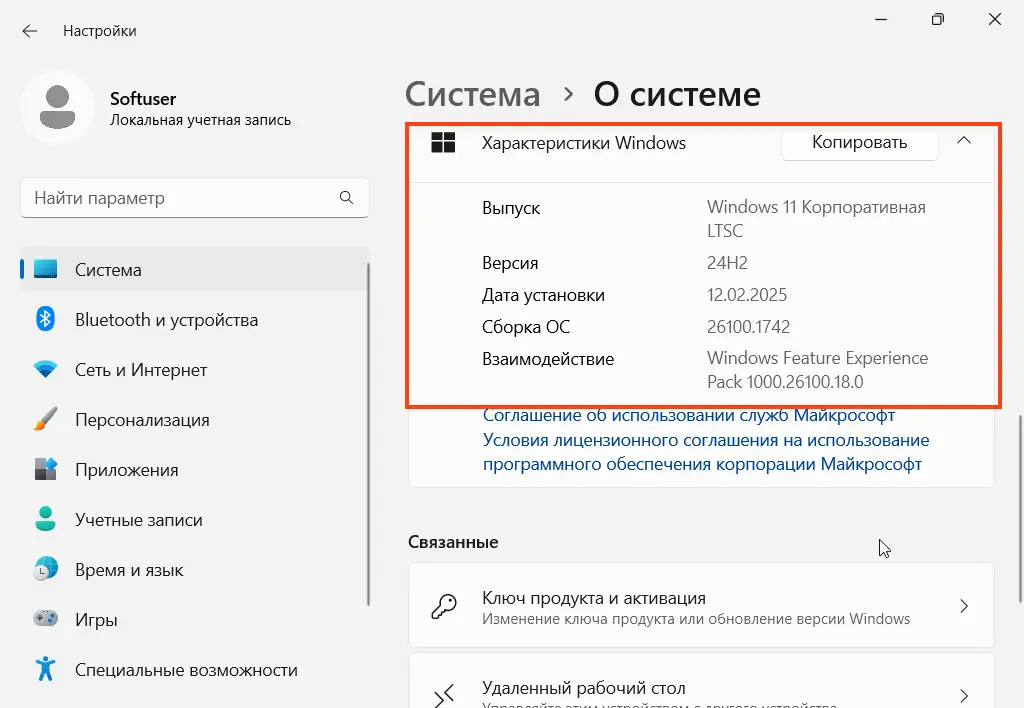Click the Персонализация paintbrush icon
Screen dimensions: 1024x708
[x=46, y=419]
